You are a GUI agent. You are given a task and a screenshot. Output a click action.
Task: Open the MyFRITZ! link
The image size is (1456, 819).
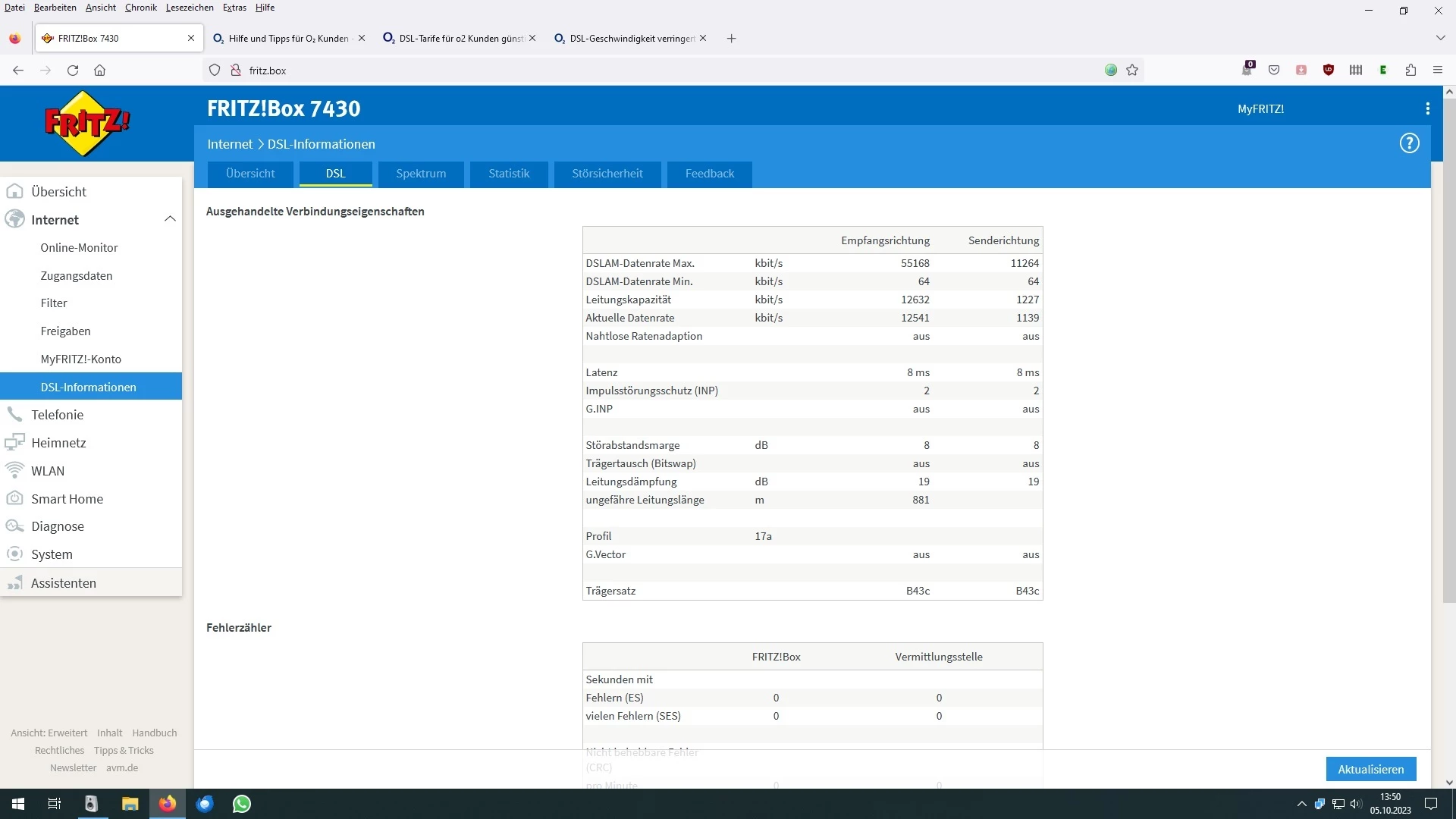tap(1260, 108)
